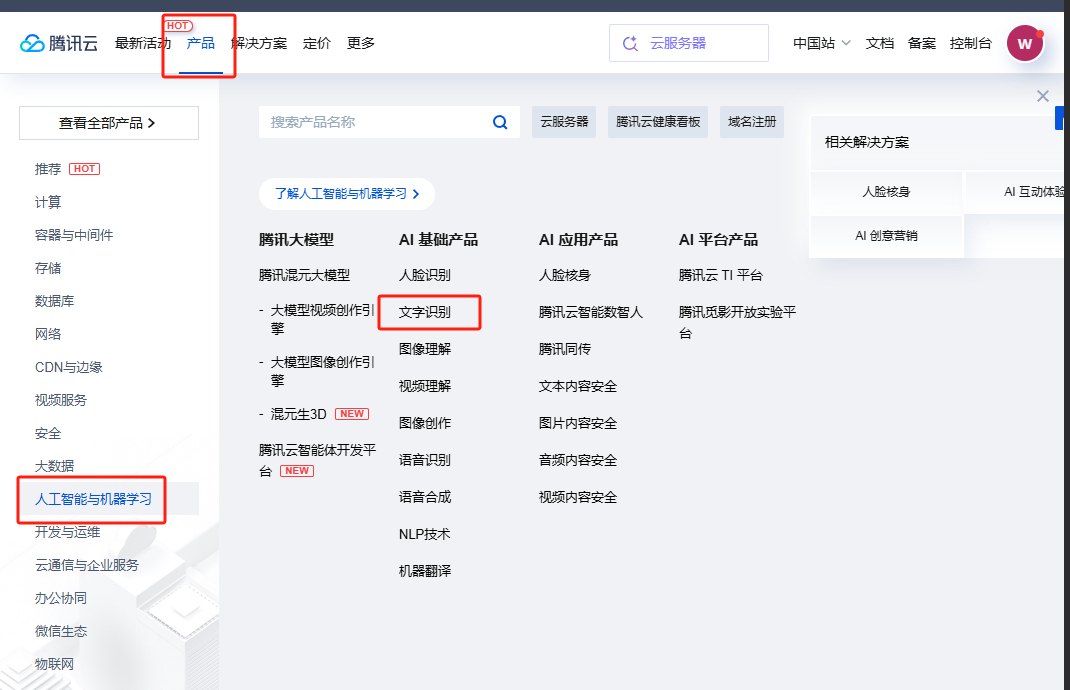Close the product menu panel

(x=1043, y=96)
